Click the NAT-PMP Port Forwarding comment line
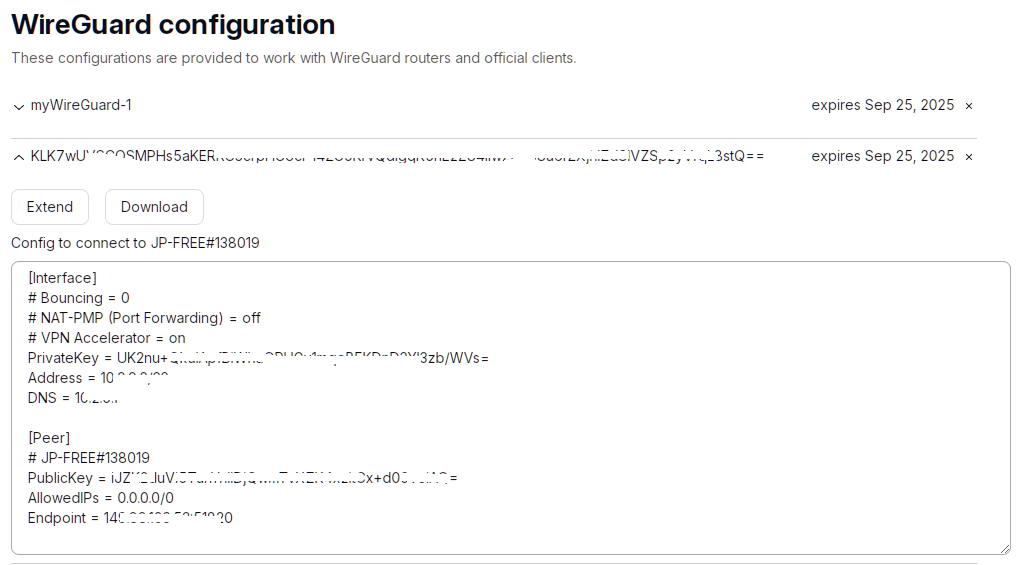Image resolution: width=1020 pixels, height=565 pixels. click(144, 318)
